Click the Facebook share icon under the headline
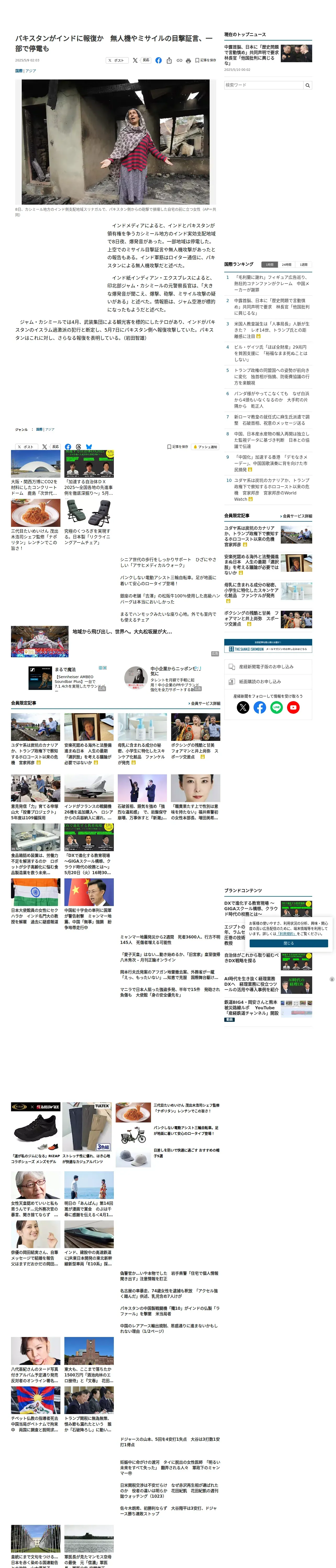Screen dimensions: 336x1568 point(159,60)
